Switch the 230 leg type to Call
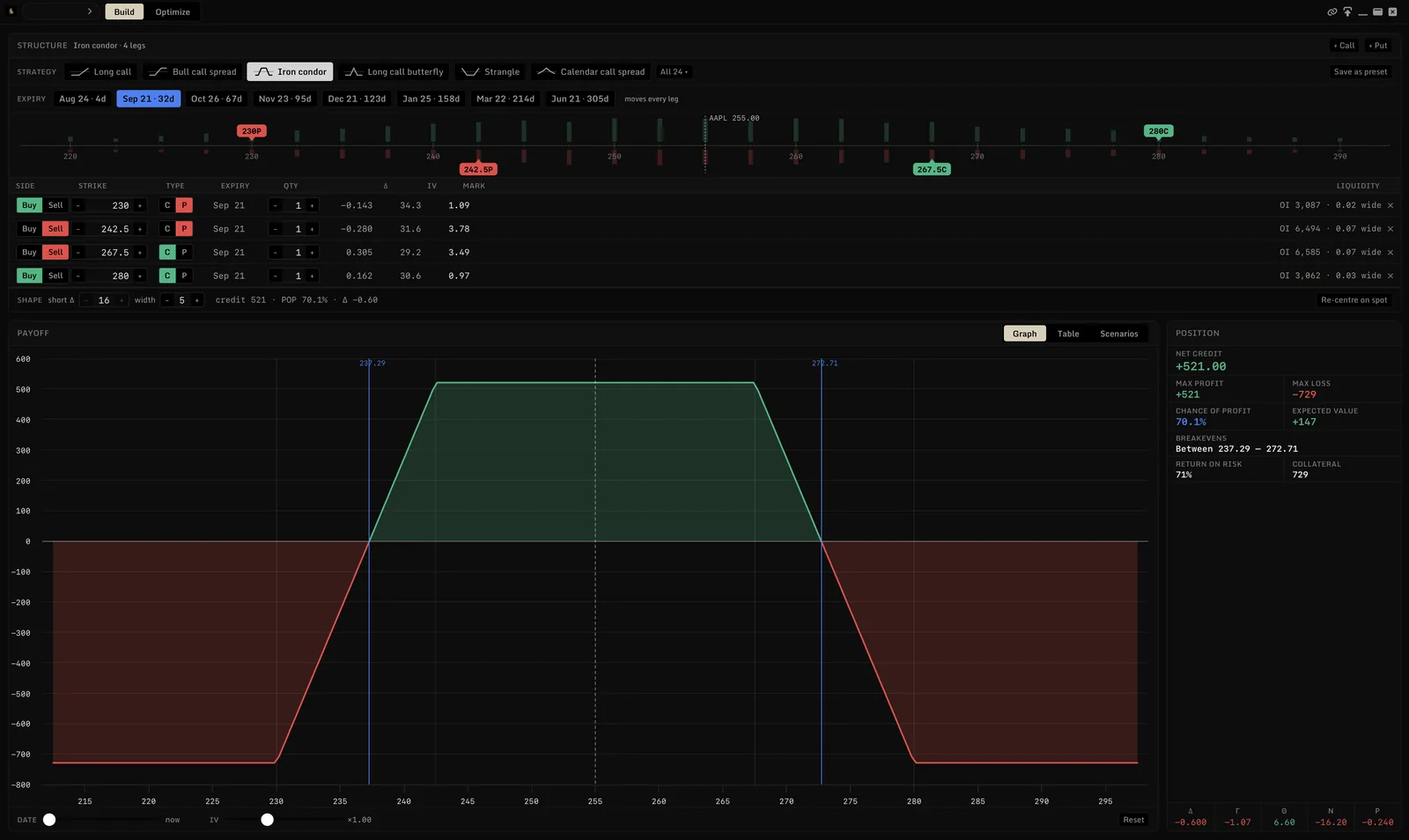Viewport: 1409px width, 840px height. coord(167,205)
